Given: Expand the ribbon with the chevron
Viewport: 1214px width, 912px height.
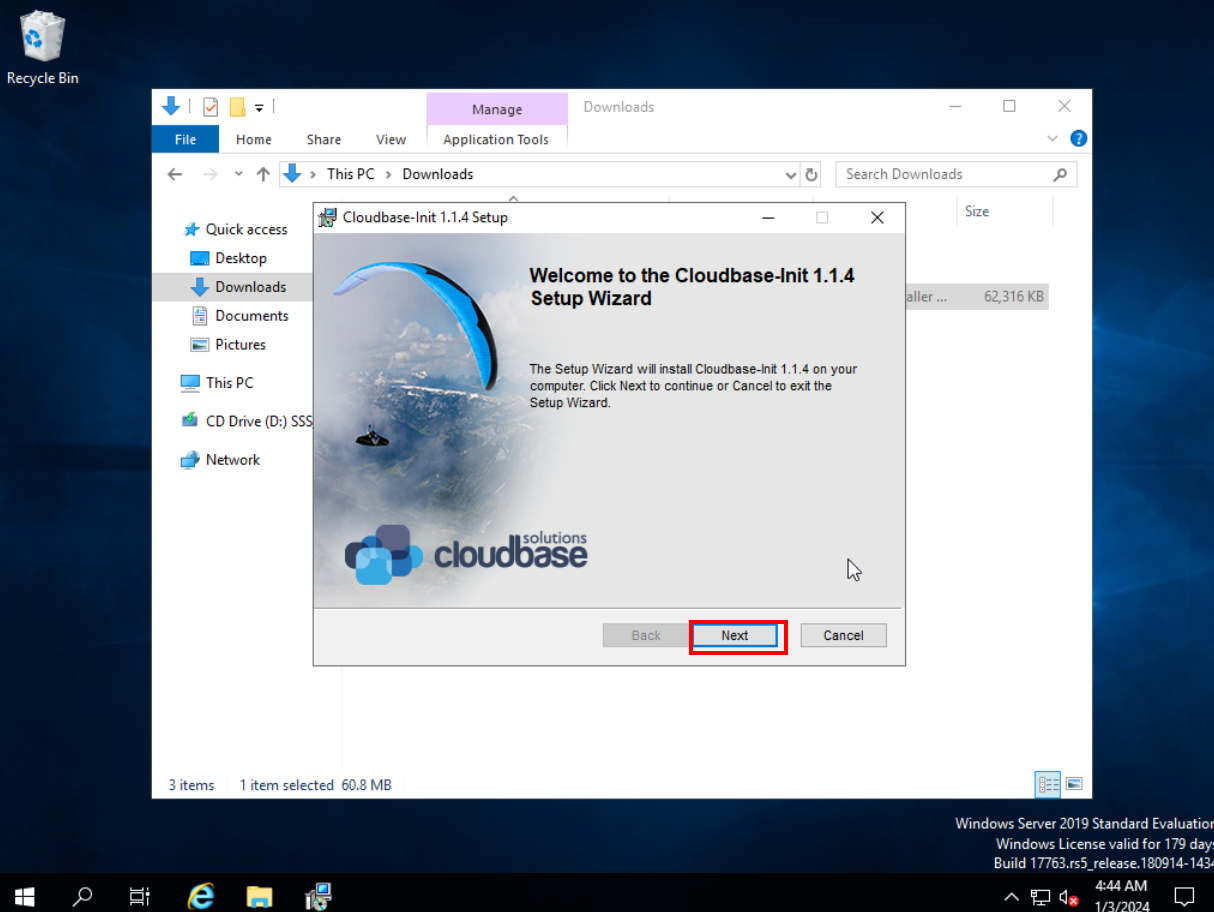Looking at the screenshot, I should (1052, 139).
